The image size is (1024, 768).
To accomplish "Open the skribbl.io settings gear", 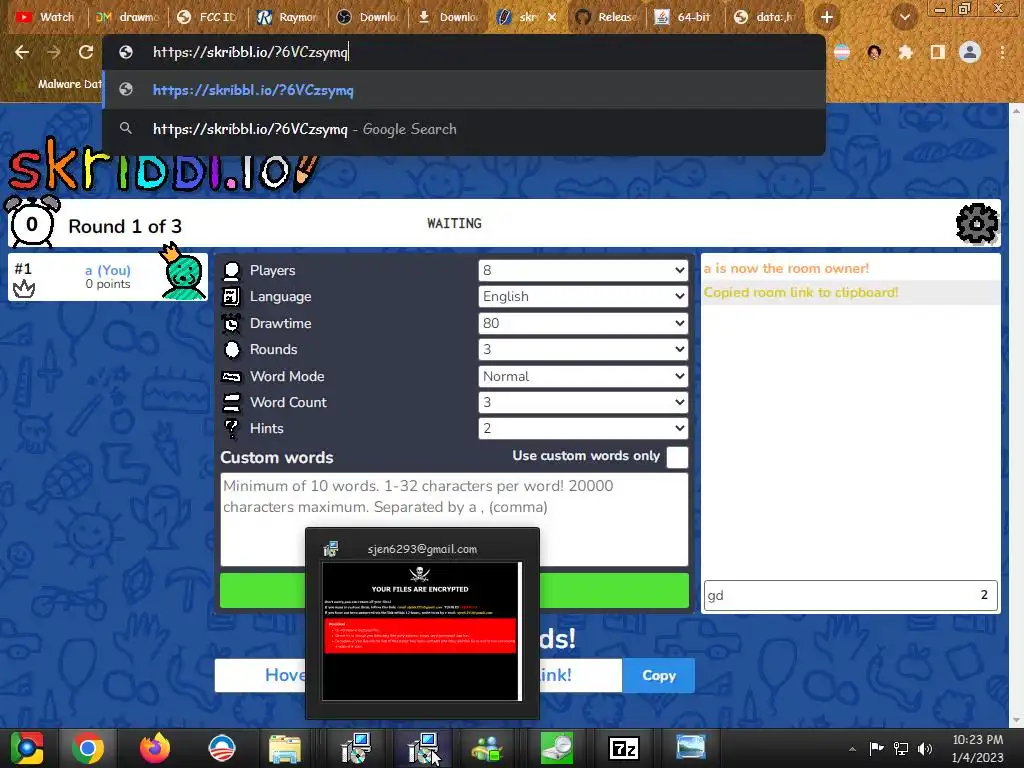I will click(x=976, y=223).
